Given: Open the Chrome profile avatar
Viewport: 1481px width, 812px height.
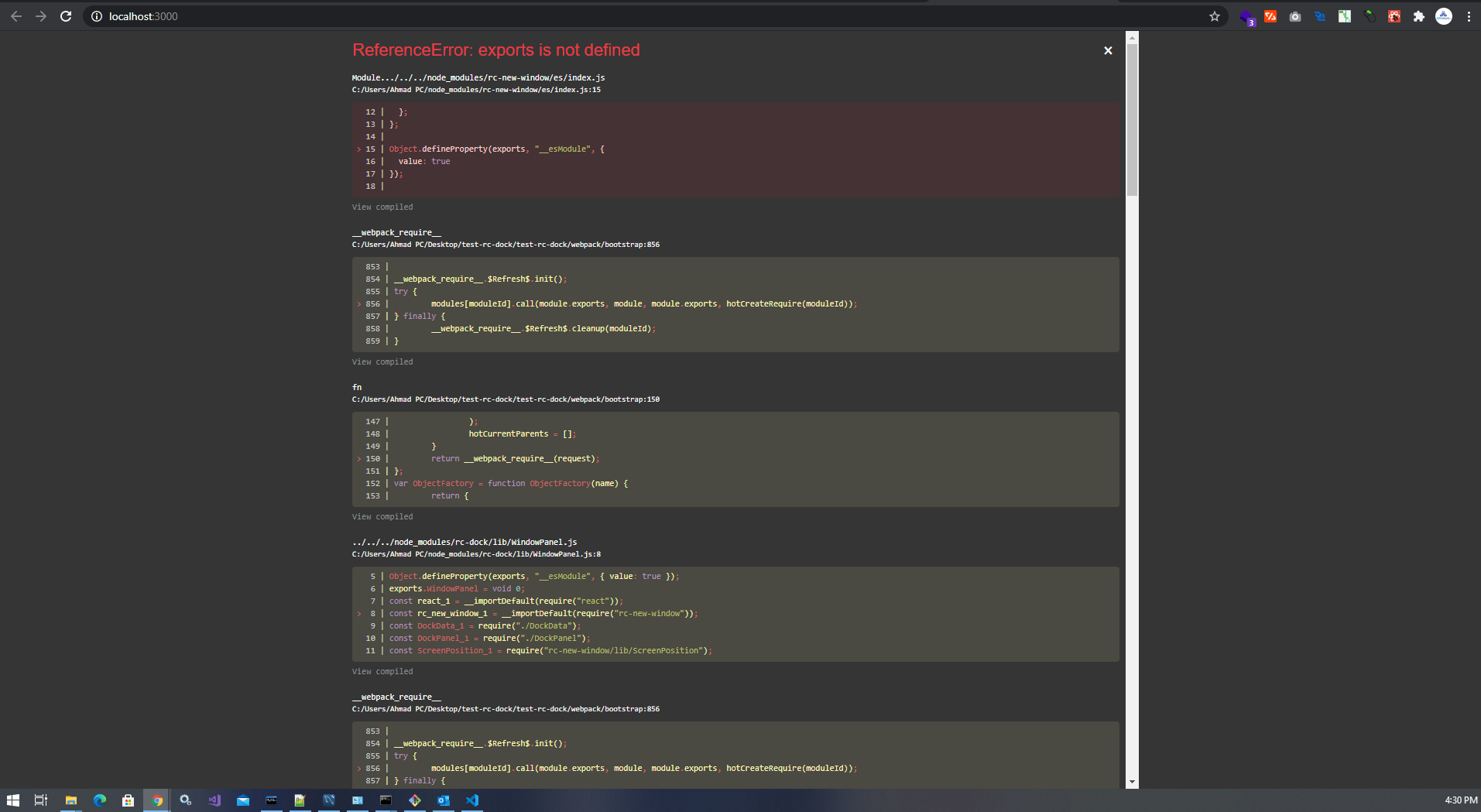Looking at the screenshot, I should 1445,16.
